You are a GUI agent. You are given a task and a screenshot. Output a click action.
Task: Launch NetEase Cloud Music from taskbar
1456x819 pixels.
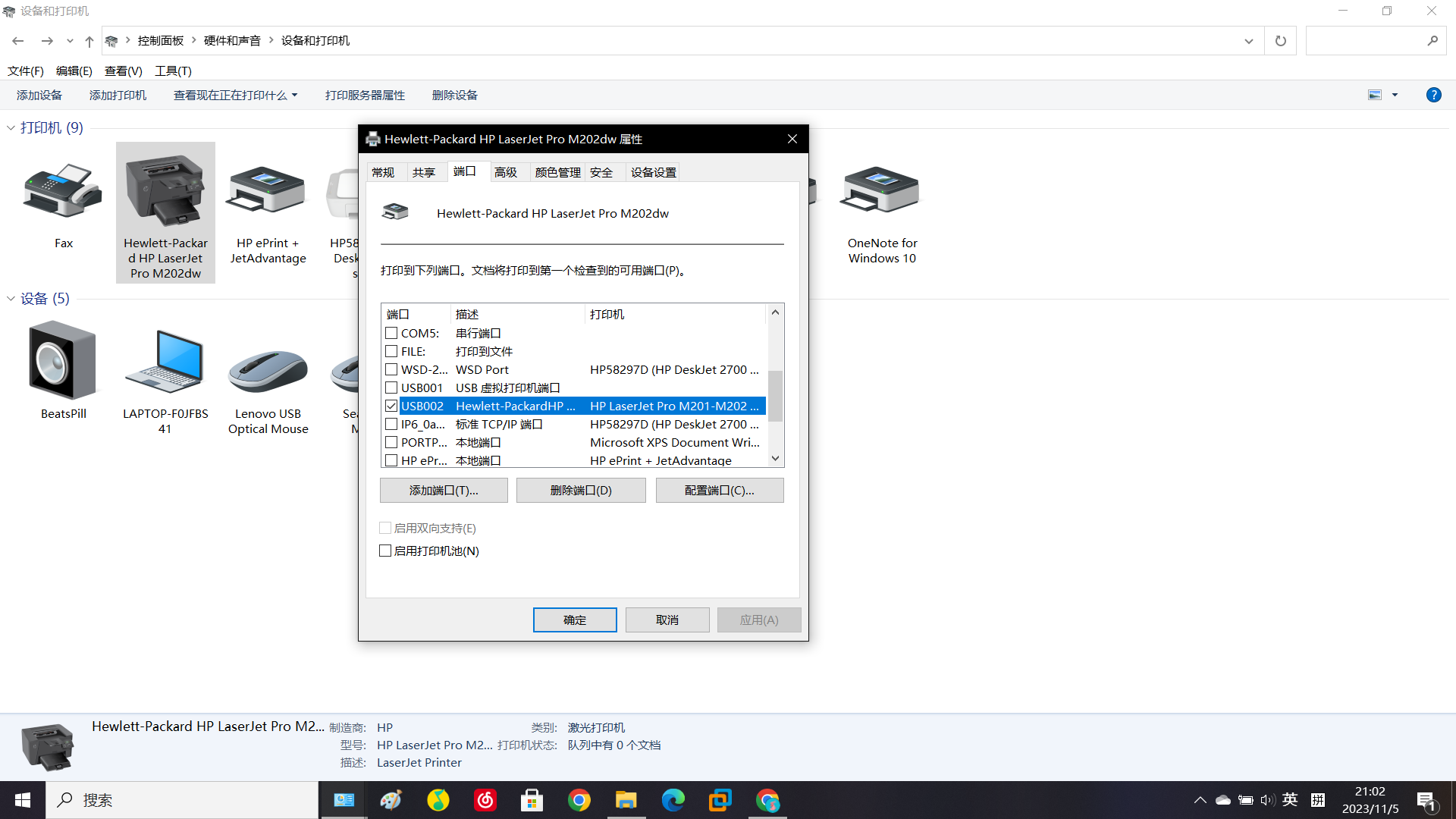485,800
